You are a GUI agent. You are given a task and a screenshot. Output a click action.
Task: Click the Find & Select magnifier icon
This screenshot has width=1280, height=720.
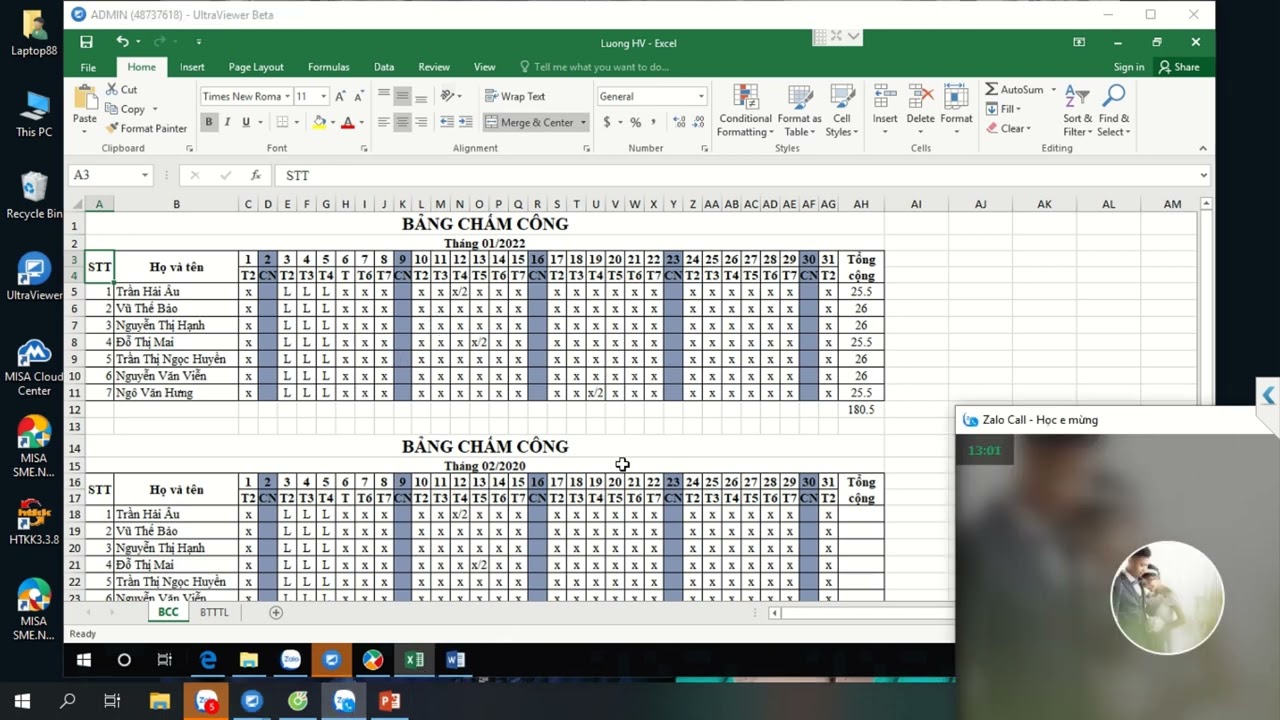pos(1113,110)
